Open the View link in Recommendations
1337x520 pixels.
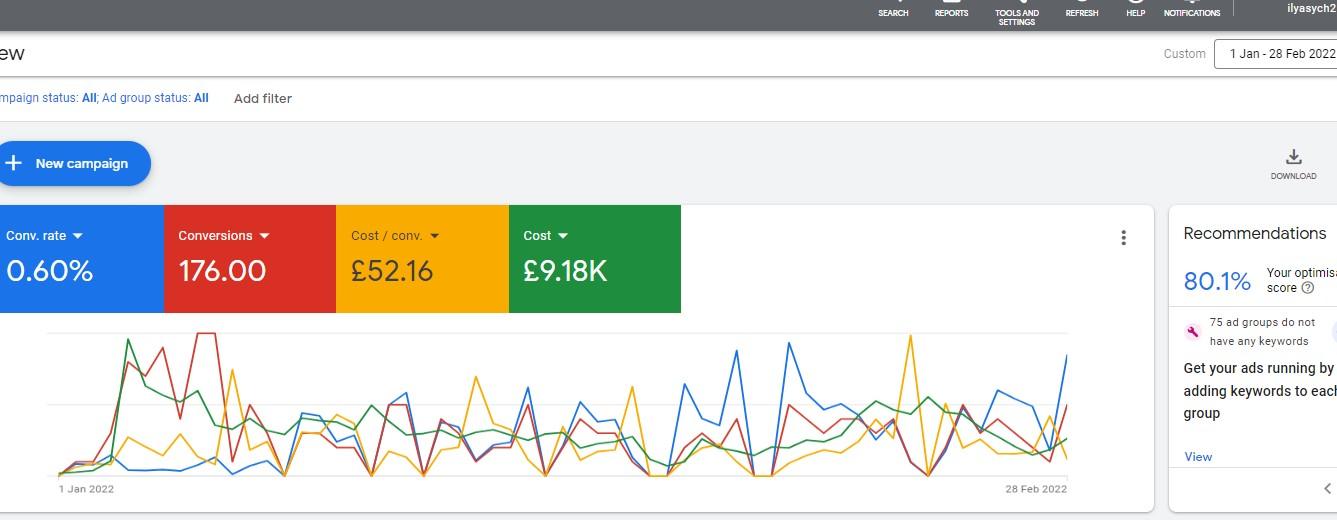[x=1198, y=457]
